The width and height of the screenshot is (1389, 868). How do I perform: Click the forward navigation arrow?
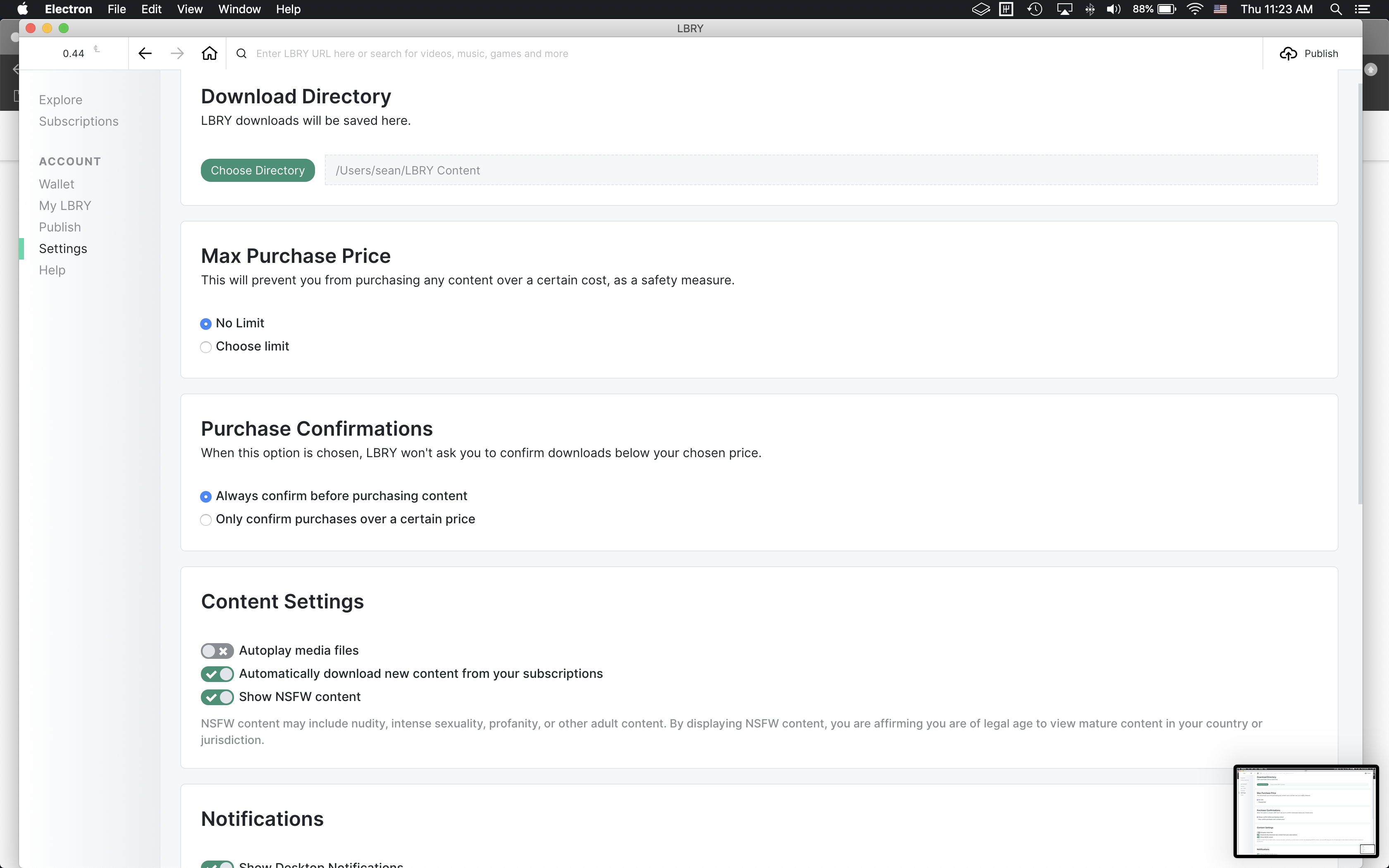pyautogui.click(x=177, y=53)
